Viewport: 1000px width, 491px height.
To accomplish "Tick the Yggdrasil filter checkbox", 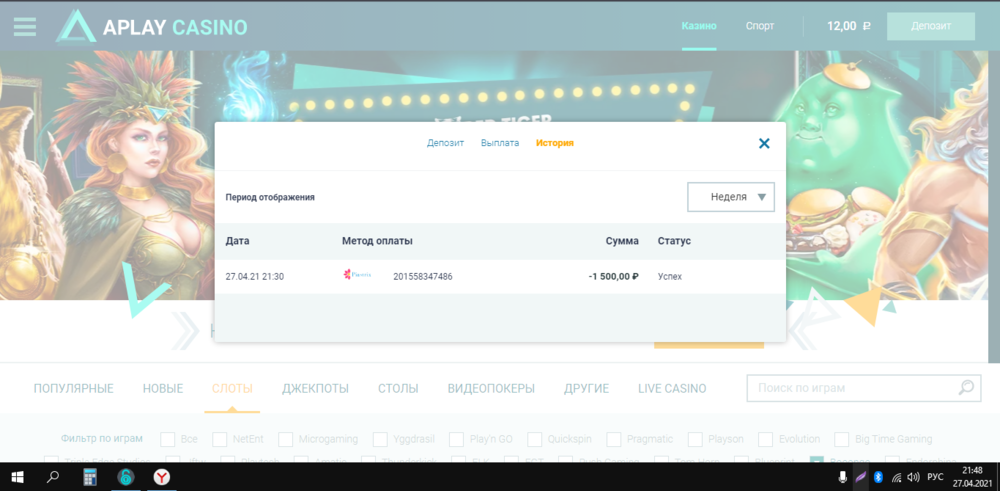I will tap(380, 439).
